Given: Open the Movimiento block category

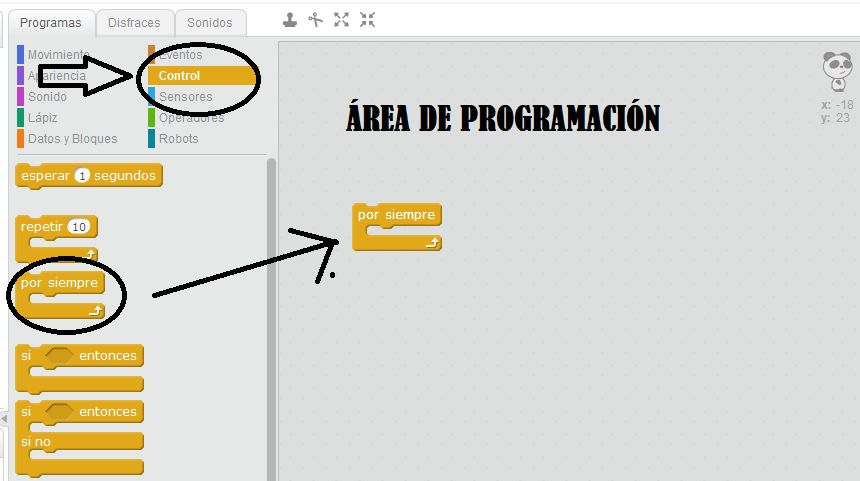Looking at the screenshot, I should pyautogui.click(x=58, y=54).
